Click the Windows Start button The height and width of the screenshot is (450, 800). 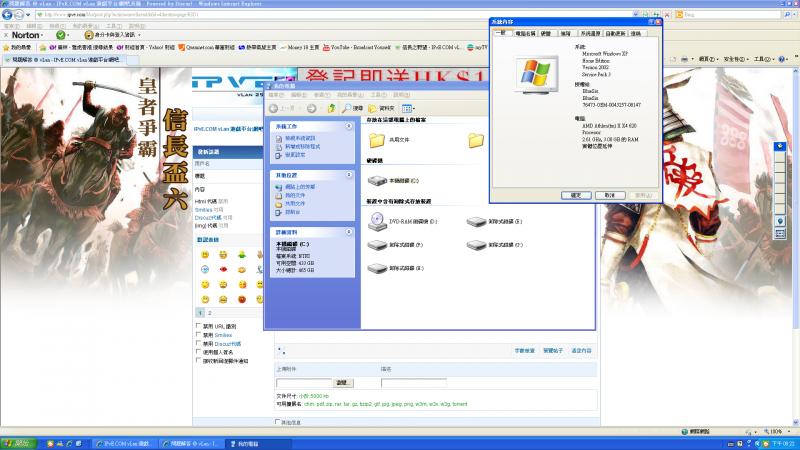[x=18, y=442]
